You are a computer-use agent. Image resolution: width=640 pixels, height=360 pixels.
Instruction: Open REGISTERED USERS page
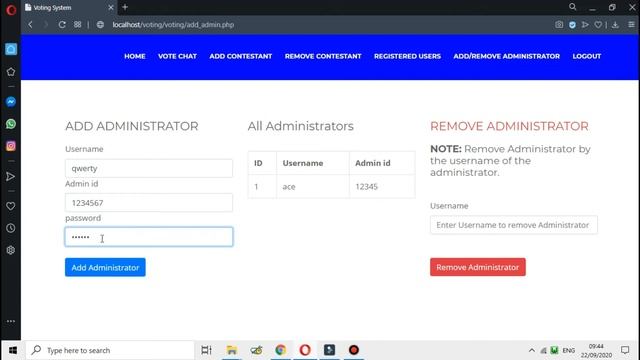coord(407,56)
